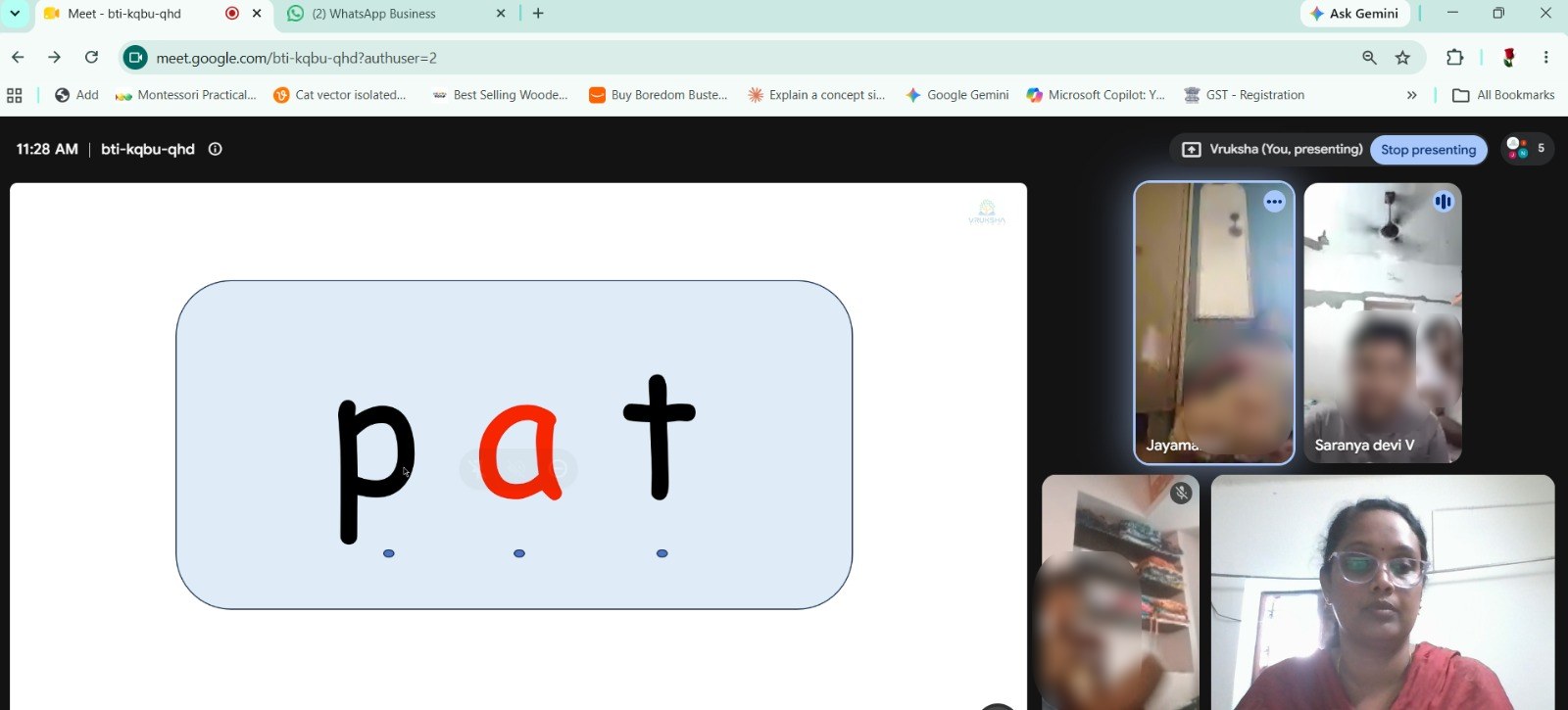Click the letter t on the slide

(660, 437)
